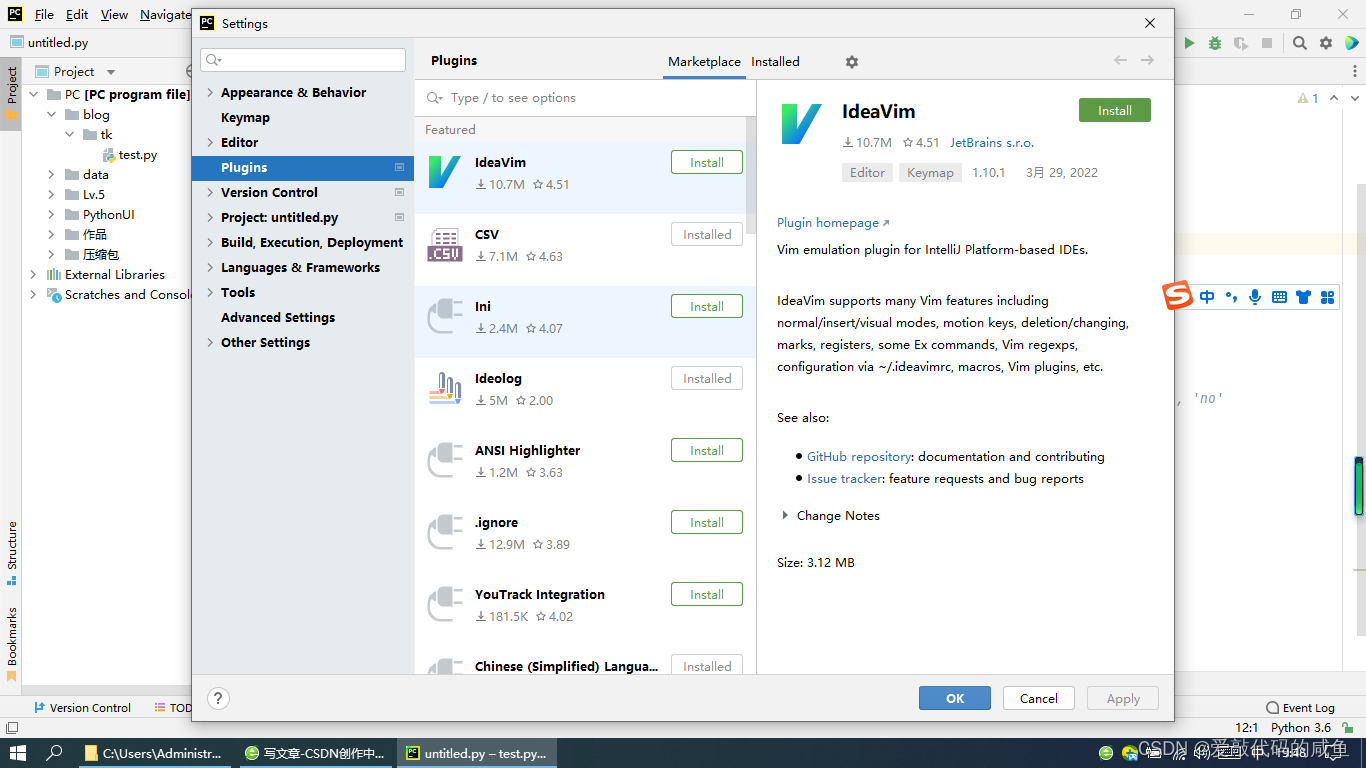Click the forward arrow in Settings header

pyautogui.click(x=1147, y=61)
